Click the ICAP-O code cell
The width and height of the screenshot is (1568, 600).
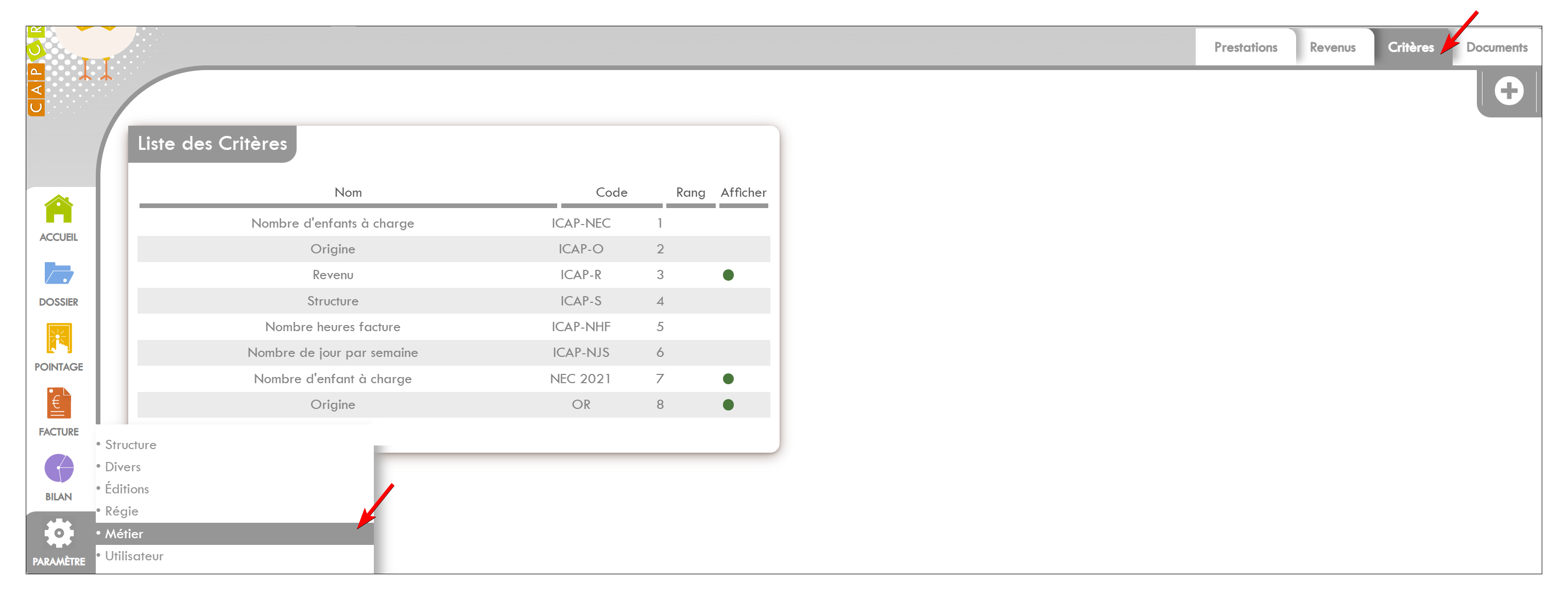[581, 249]
